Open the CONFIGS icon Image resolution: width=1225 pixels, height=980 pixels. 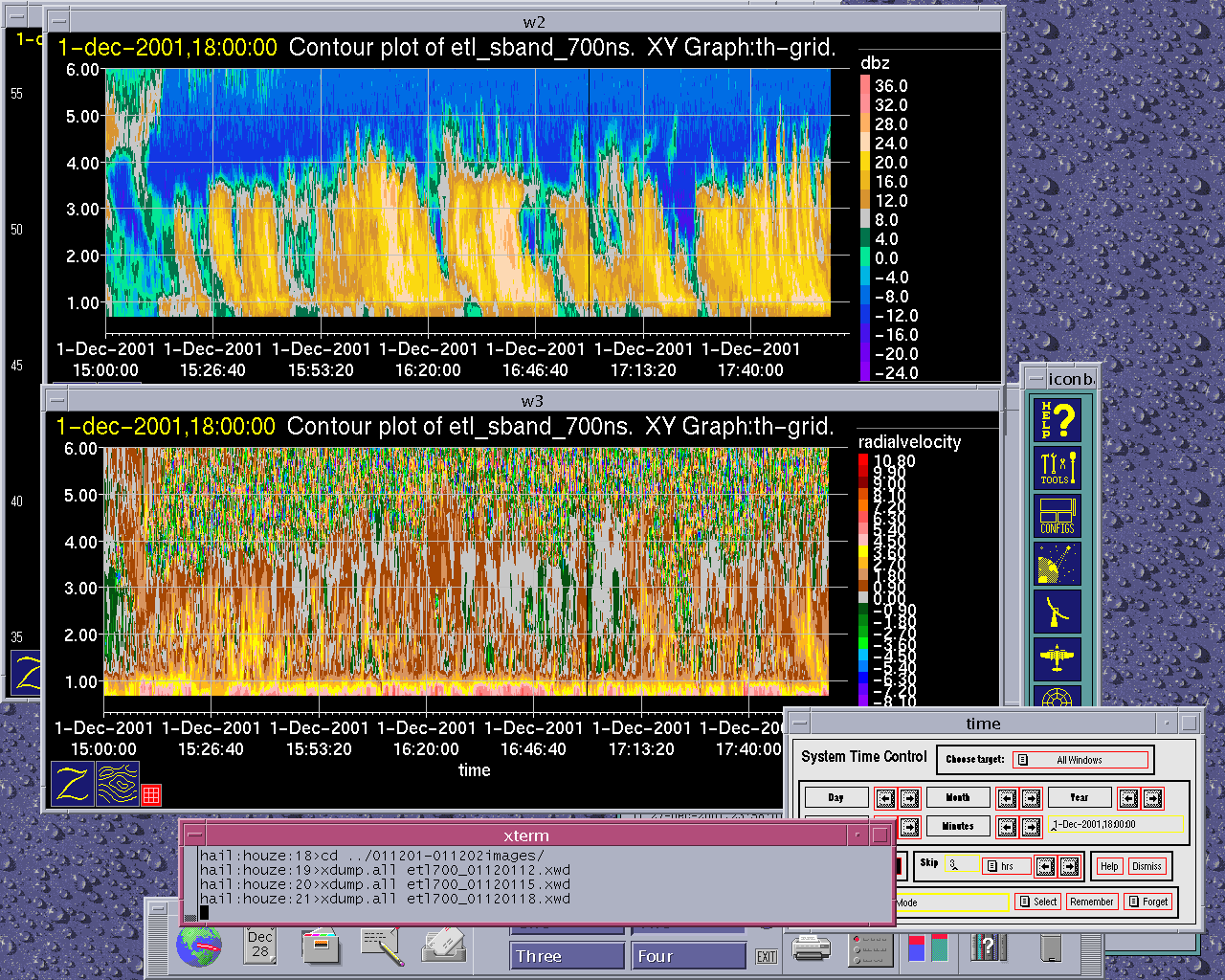click(x=1058, y=516)
